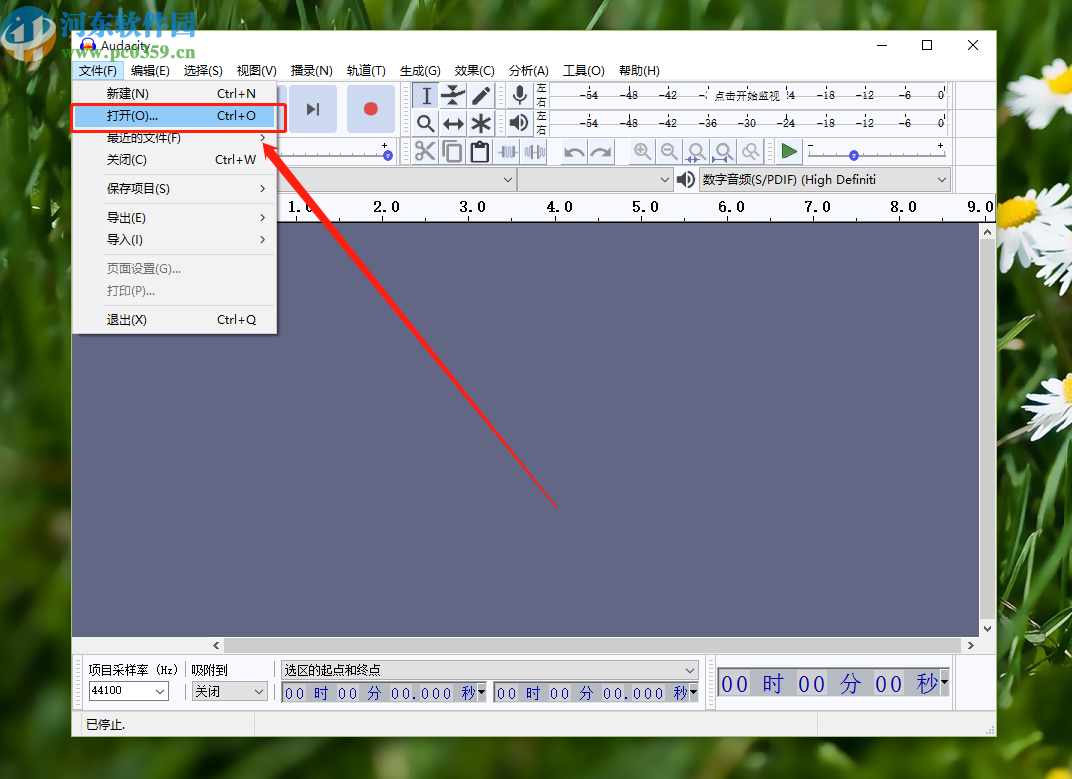
Task: Select the Zoom magnifier tool
Action: [426, 124]
